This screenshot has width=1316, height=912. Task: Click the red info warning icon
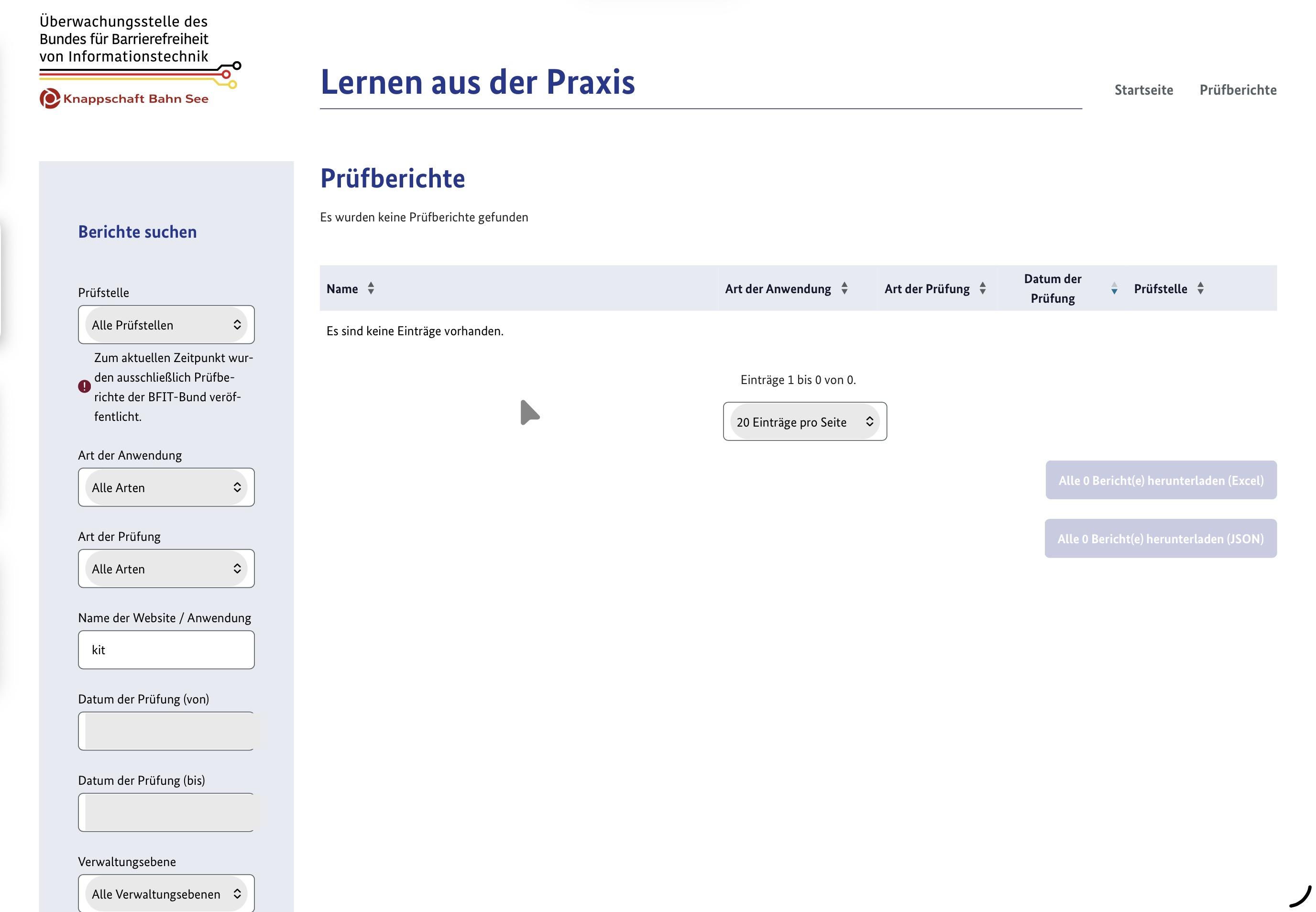(85, 387)
